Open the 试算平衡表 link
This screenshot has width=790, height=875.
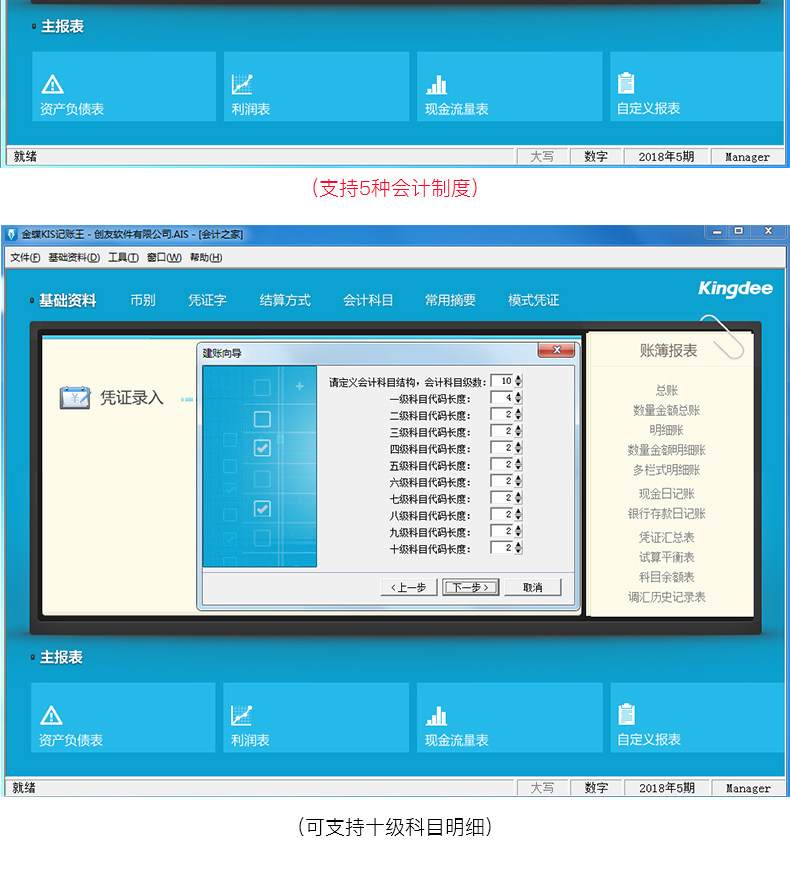tap(667, 557)
